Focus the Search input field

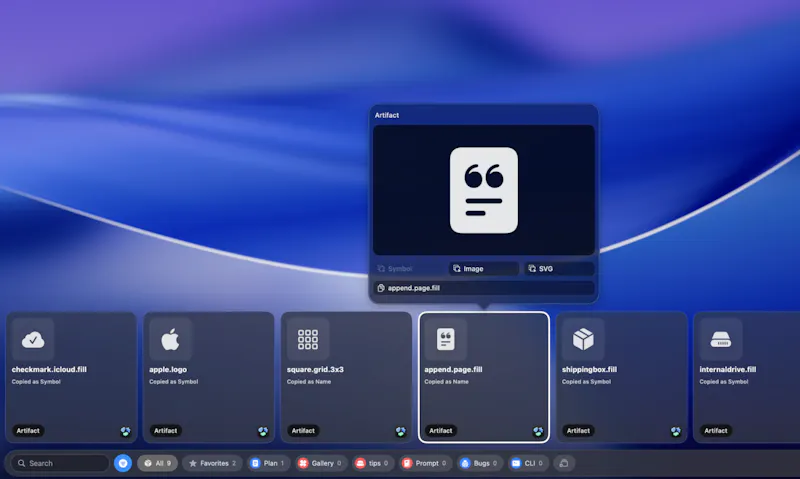pos(60,463)
